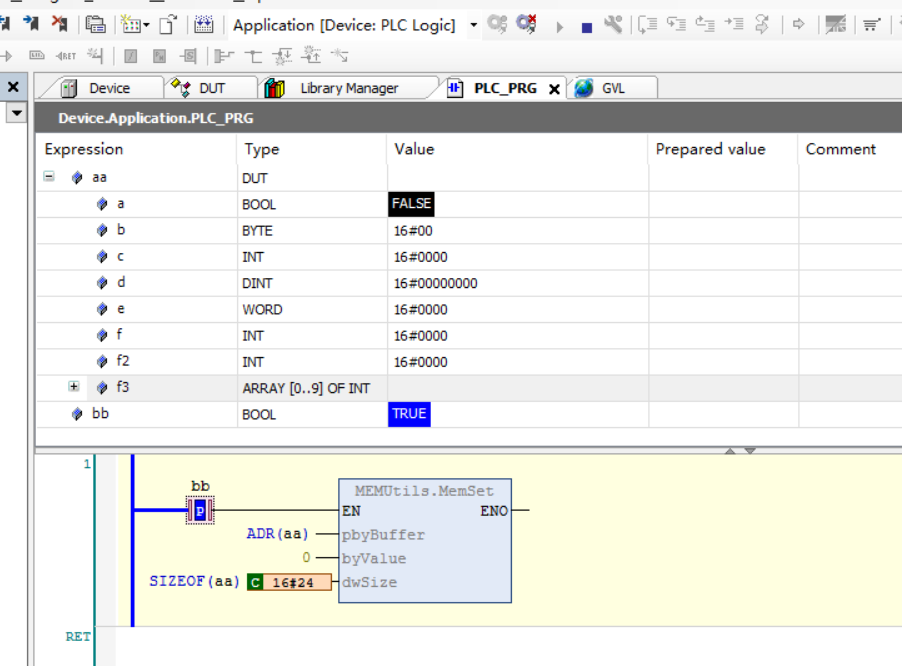Click the pane splitter up arrow

[x=730, y=450]
